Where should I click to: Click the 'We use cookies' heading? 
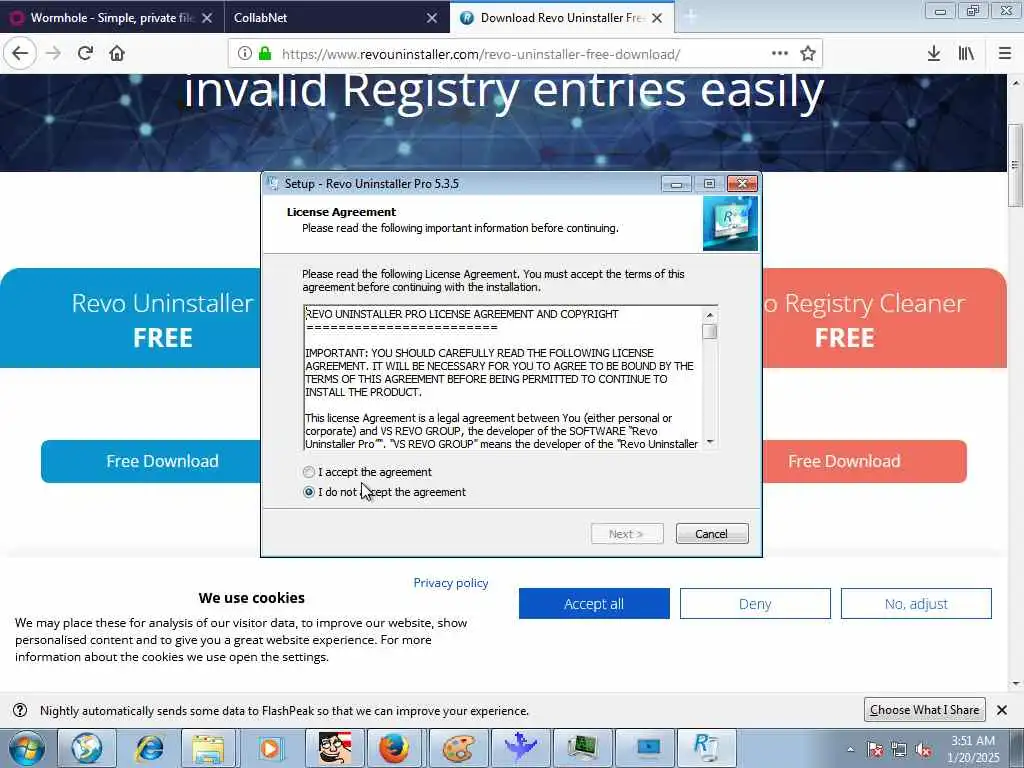point(251,598)
